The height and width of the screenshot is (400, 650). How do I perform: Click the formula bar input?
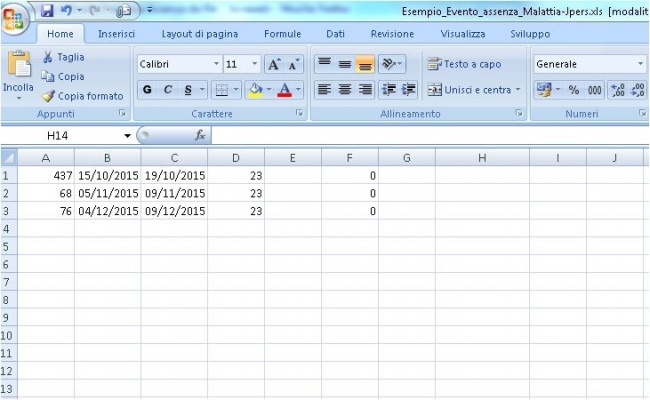pos(430,136)
